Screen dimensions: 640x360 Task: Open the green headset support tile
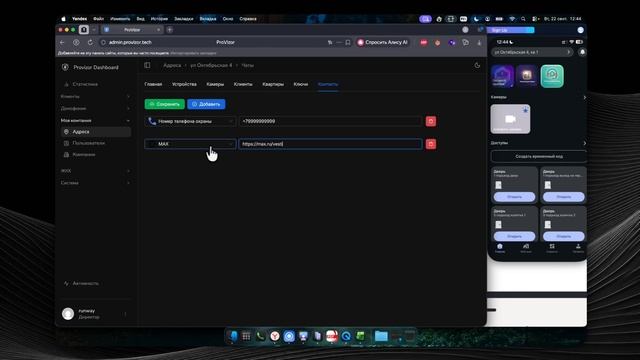click(x=552, y=76)
